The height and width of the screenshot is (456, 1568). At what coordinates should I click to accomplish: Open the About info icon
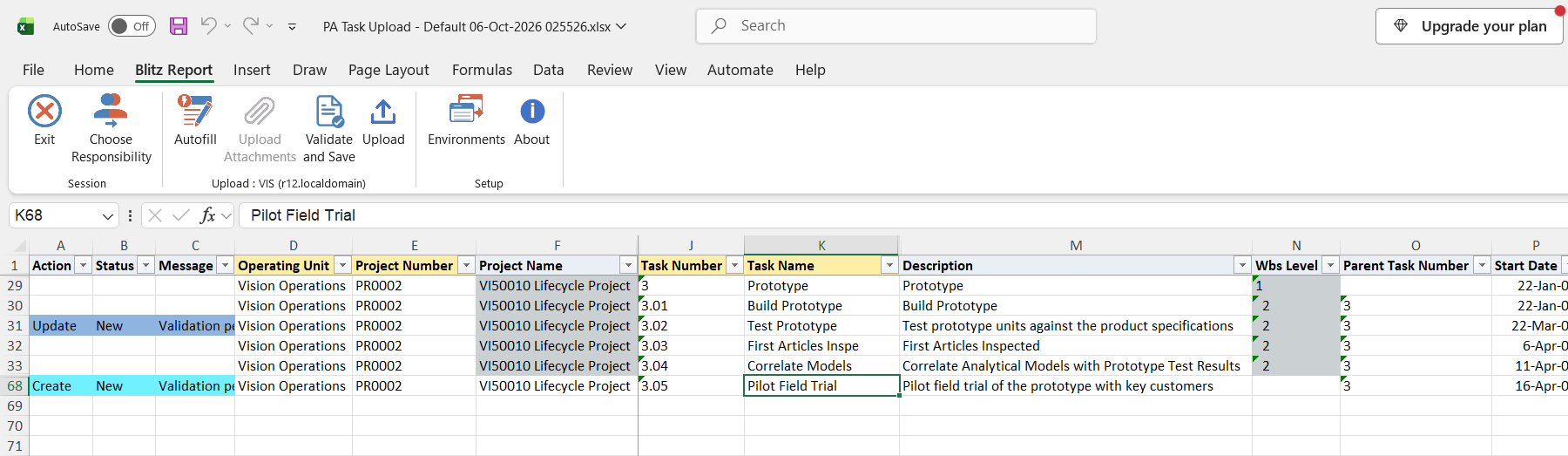pyautogui.click(x=532, y=112)
